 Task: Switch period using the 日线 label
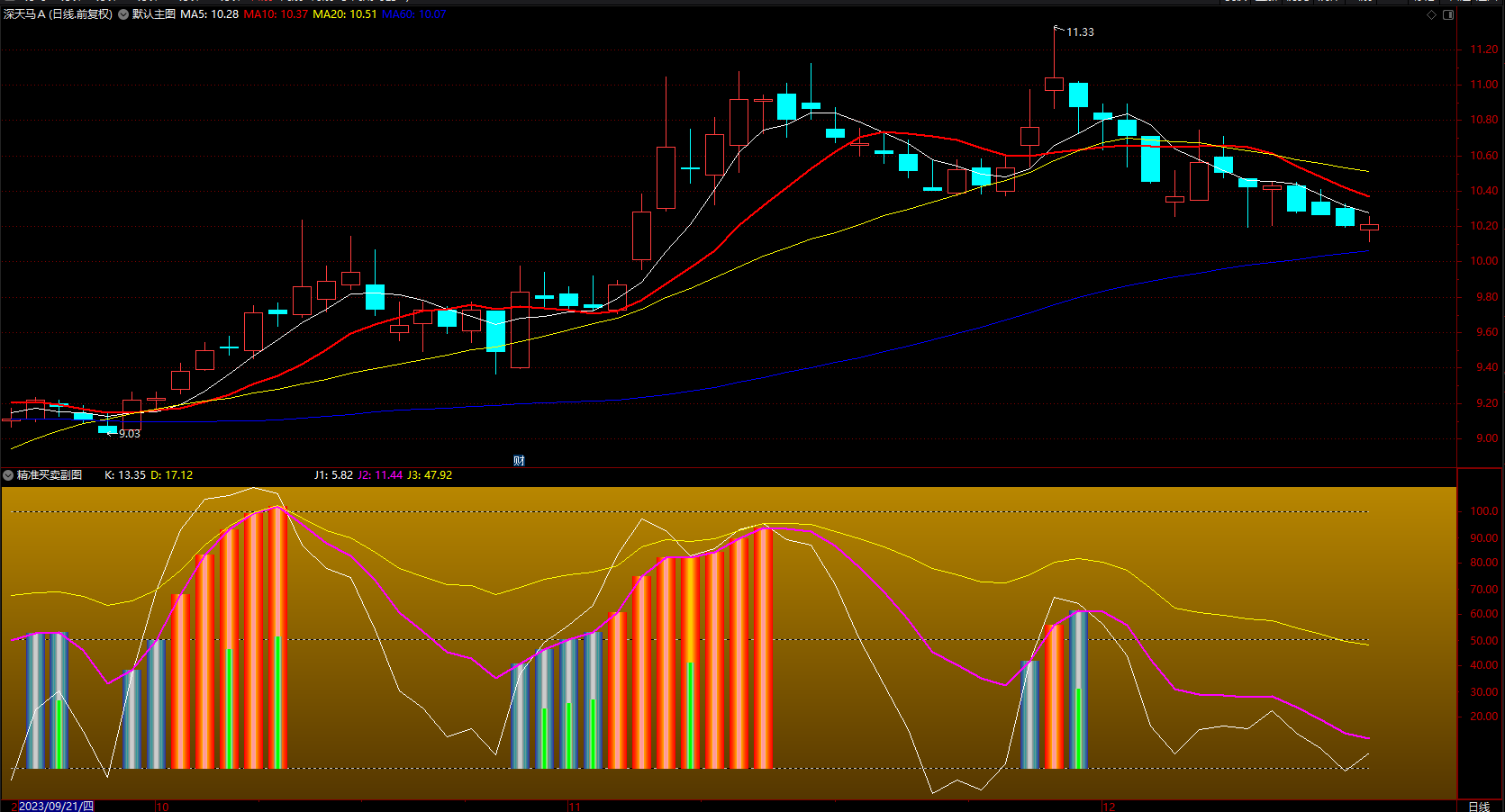tap(1479, 807)
